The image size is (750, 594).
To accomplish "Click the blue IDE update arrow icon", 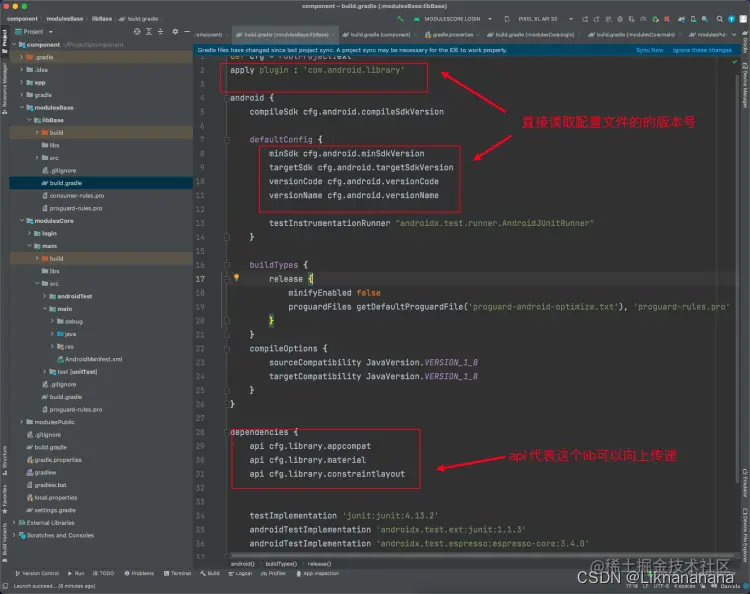I will click(x=731, y=19).
